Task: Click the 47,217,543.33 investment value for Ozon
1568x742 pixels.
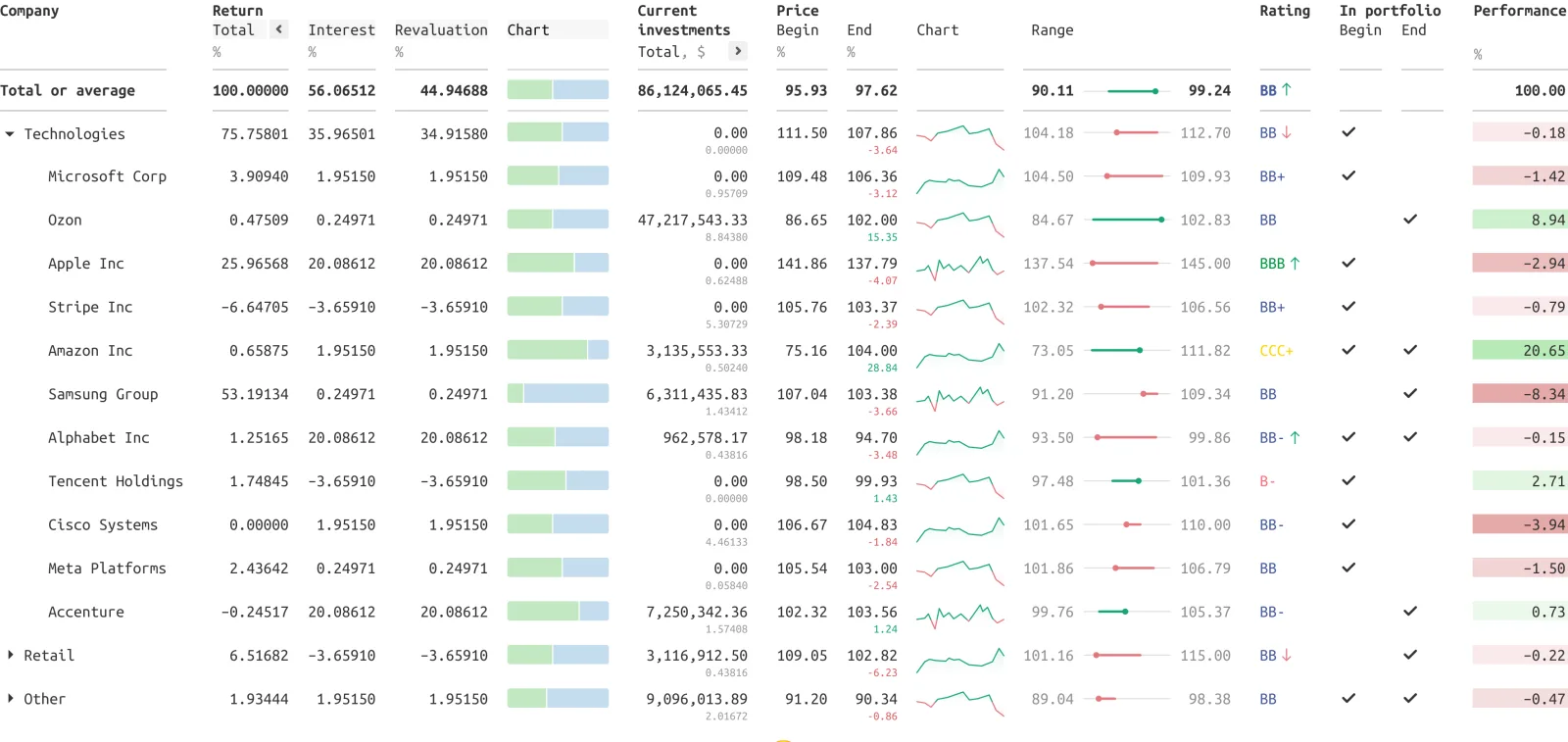Action: (693, 221)
